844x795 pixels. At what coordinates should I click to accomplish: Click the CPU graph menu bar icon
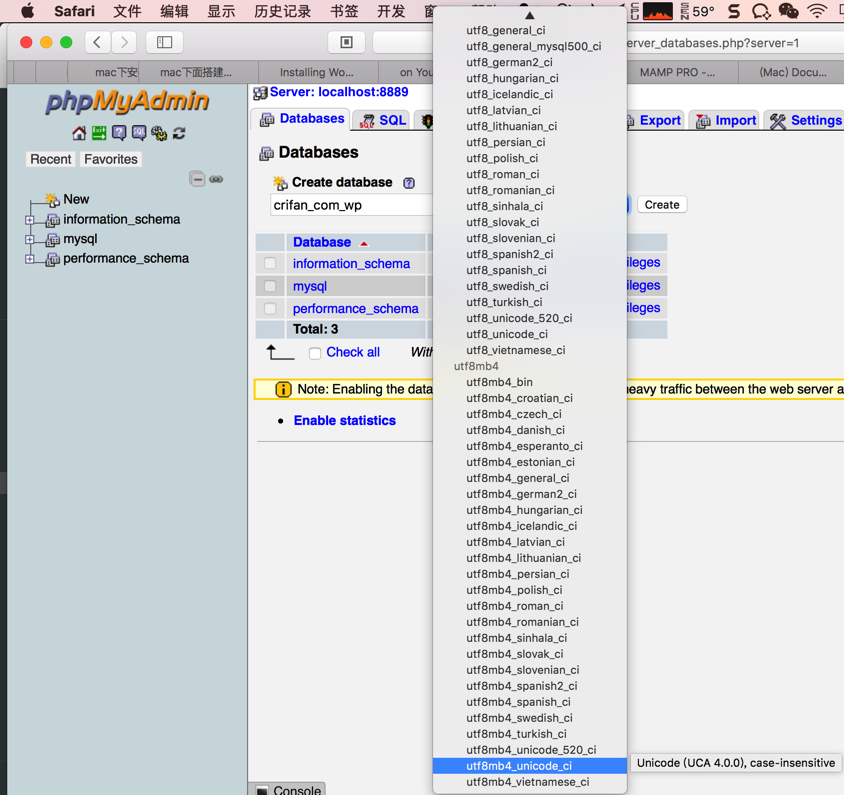click(x=658, y=11)
